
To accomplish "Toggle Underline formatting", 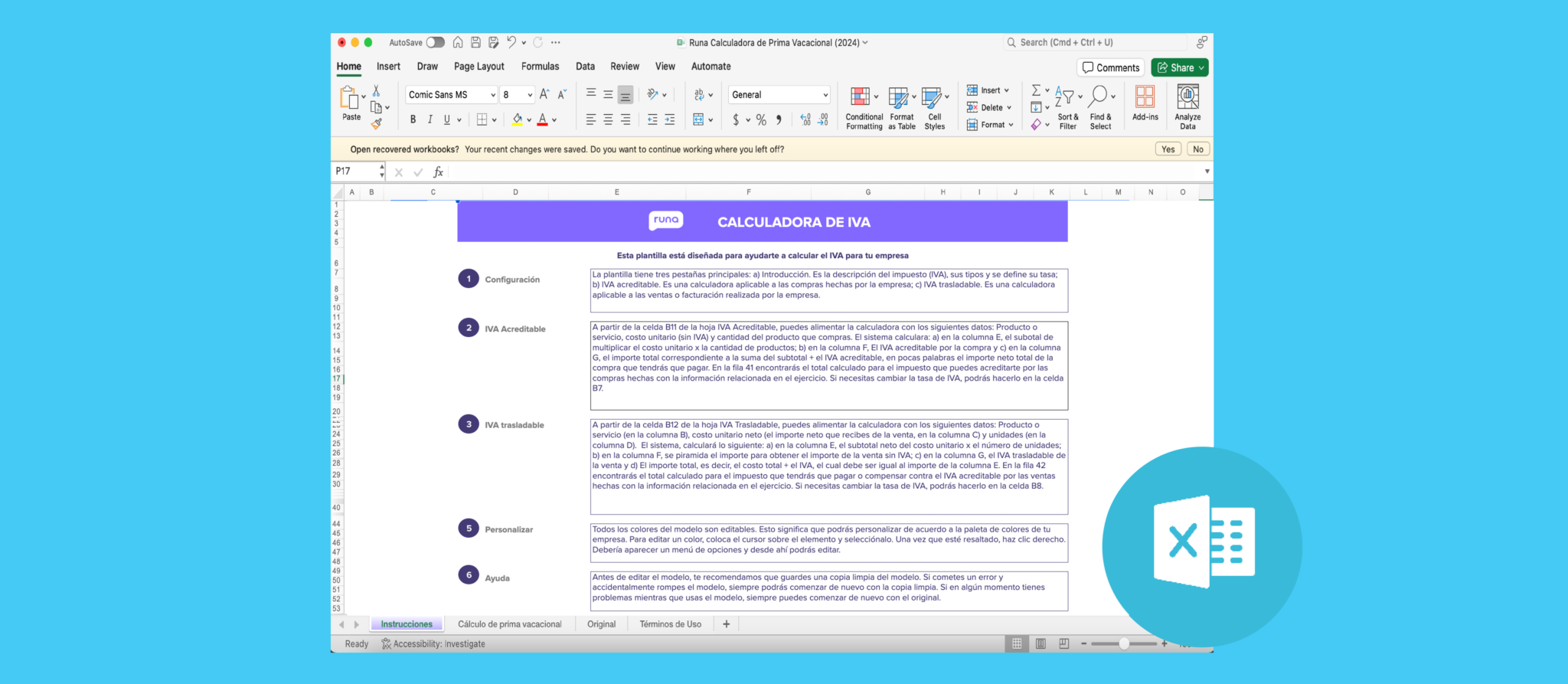I will coord(447,119).
